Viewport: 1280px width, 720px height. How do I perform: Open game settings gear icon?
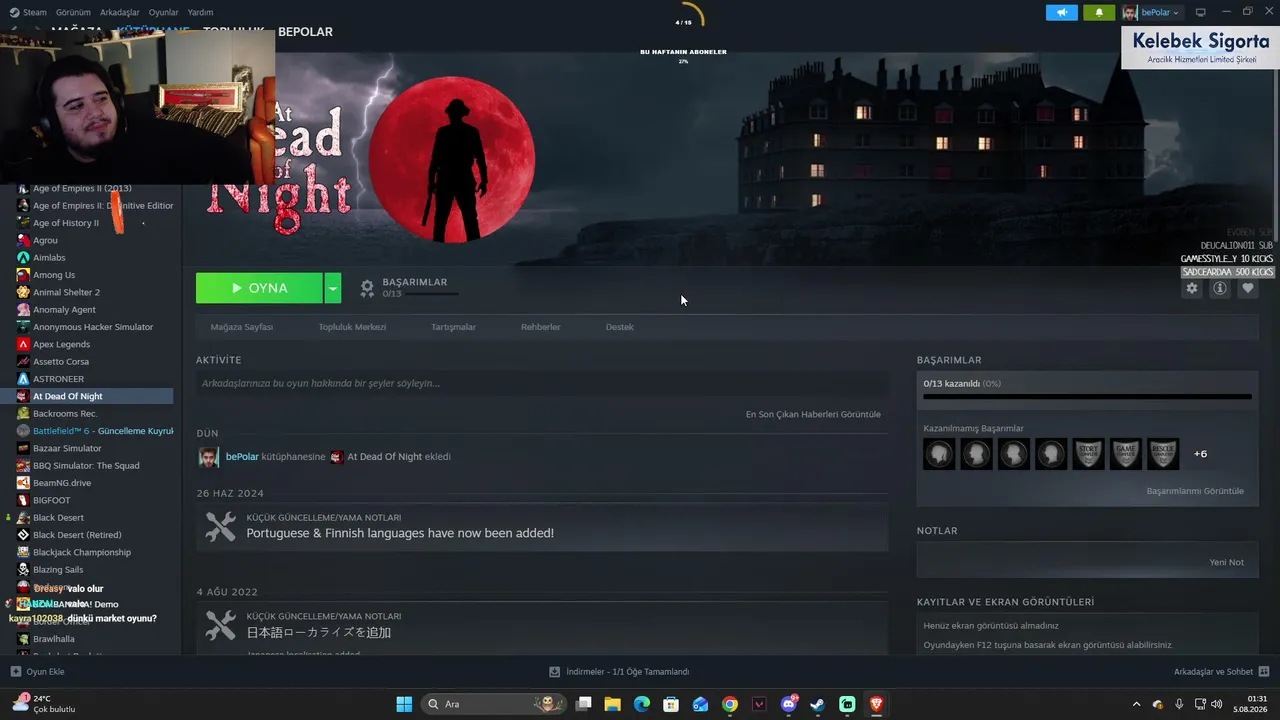point(1191,288)
